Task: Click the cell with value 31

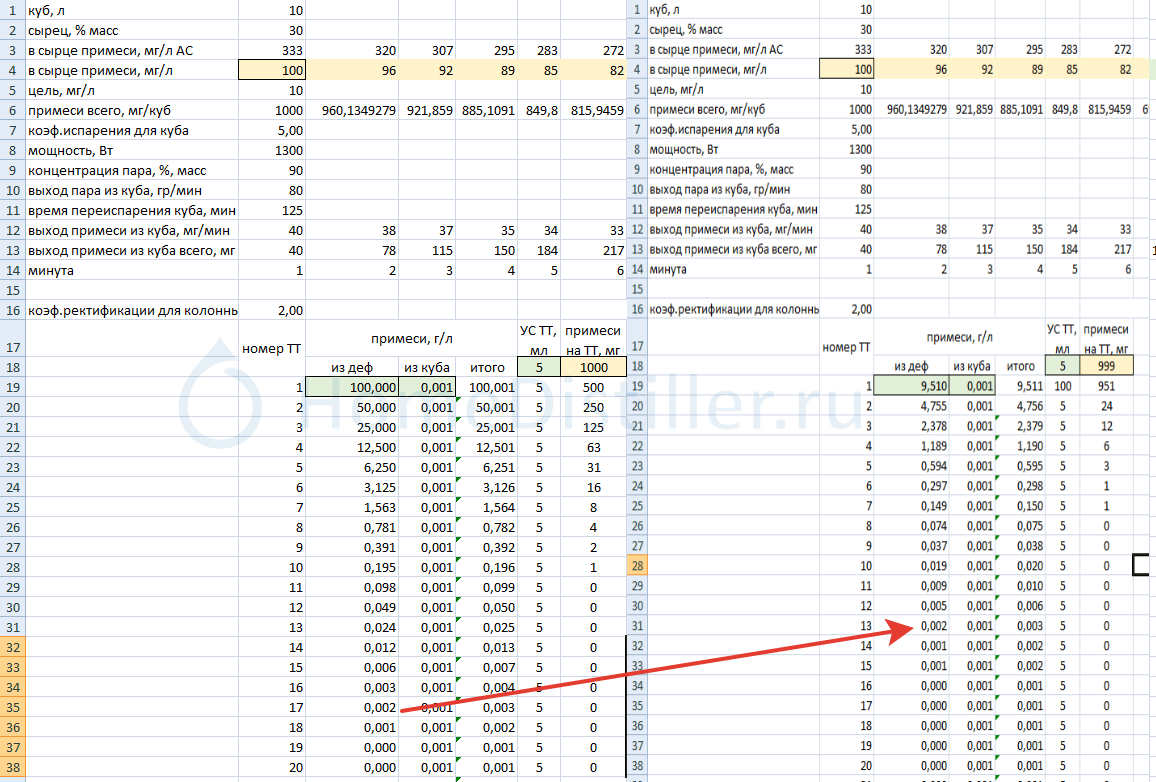Action: pyautogui.click(x=593, y=467)
